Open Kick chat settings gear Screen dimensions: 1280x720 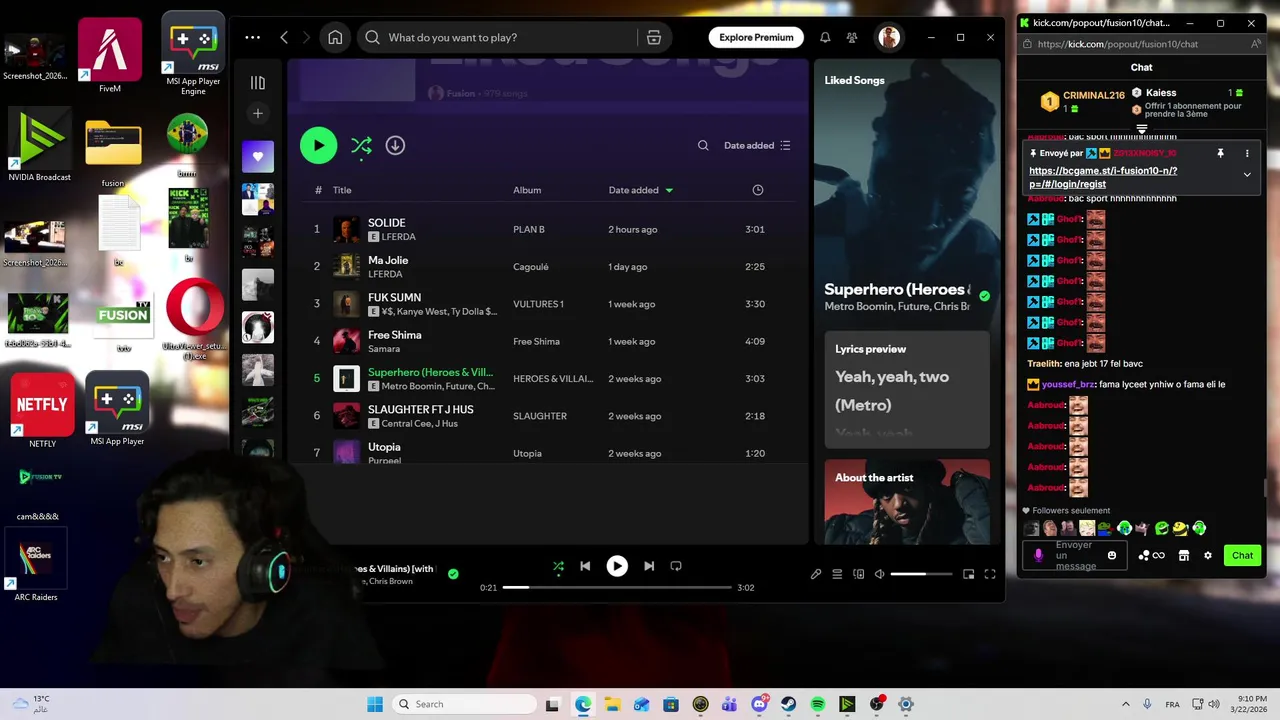click(1208, 556)
